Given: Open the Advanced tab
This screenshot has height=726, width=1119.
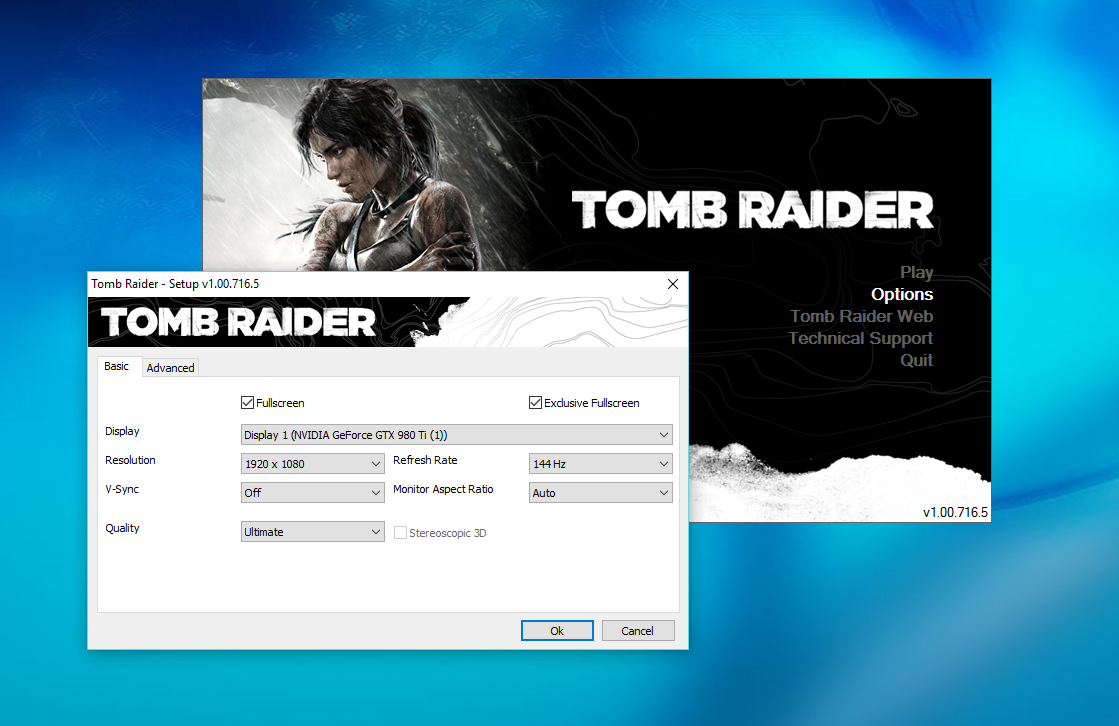Looking at the screenshot, I should [170, 368].
